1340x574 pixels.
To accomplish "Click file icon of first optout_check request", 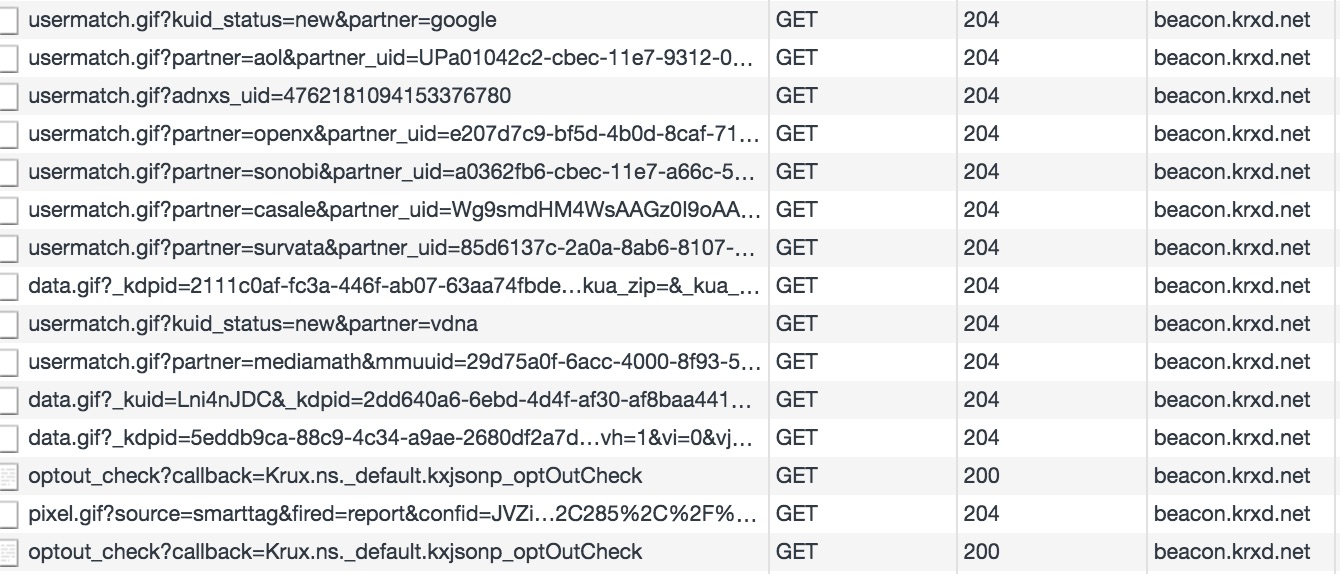I will (x=8, y=476).
